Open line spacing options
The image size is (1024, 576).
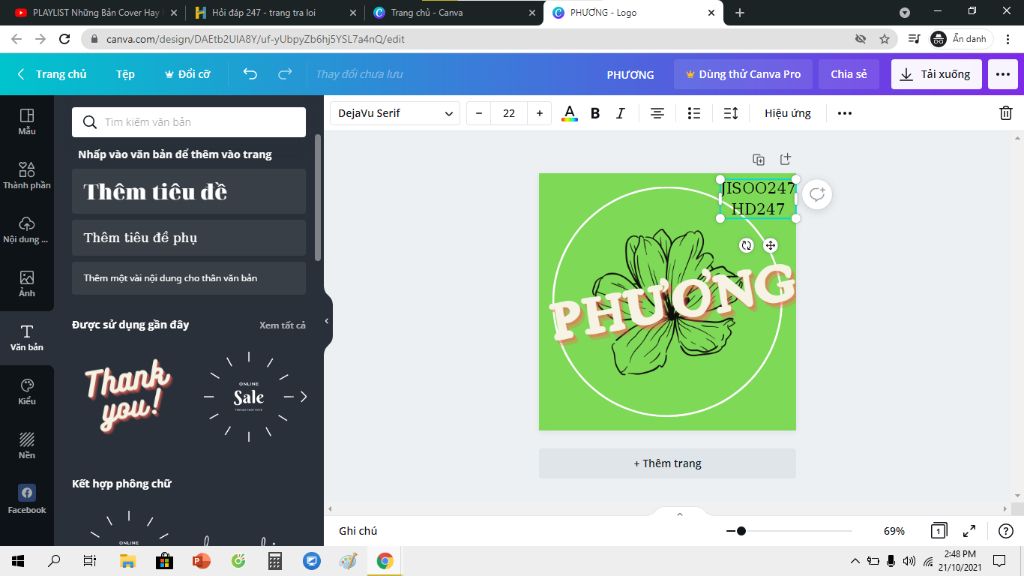click(x=731, y=114)
